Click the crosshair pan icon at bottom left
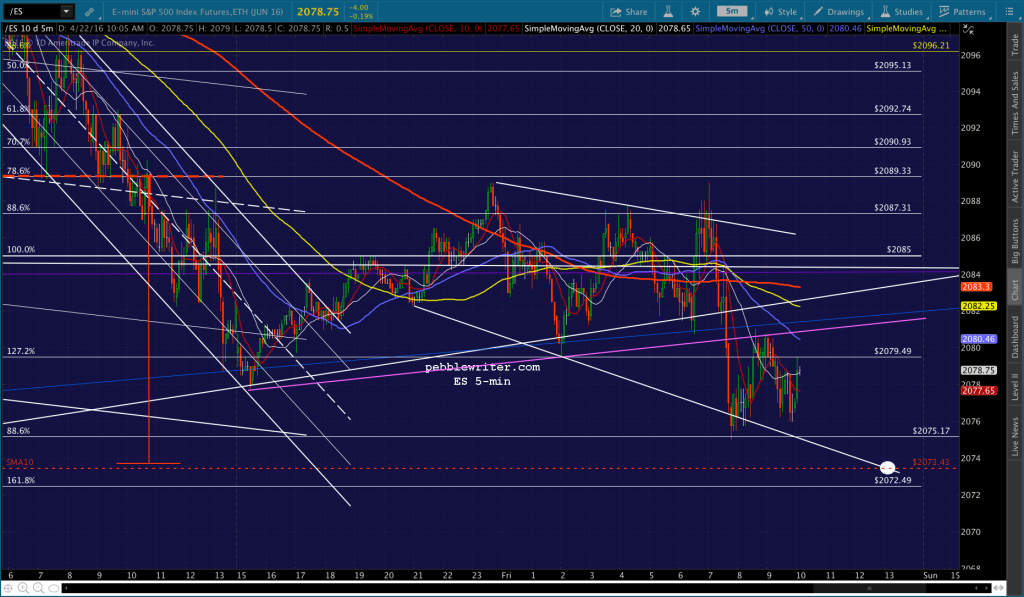 [x=8, y=589]
